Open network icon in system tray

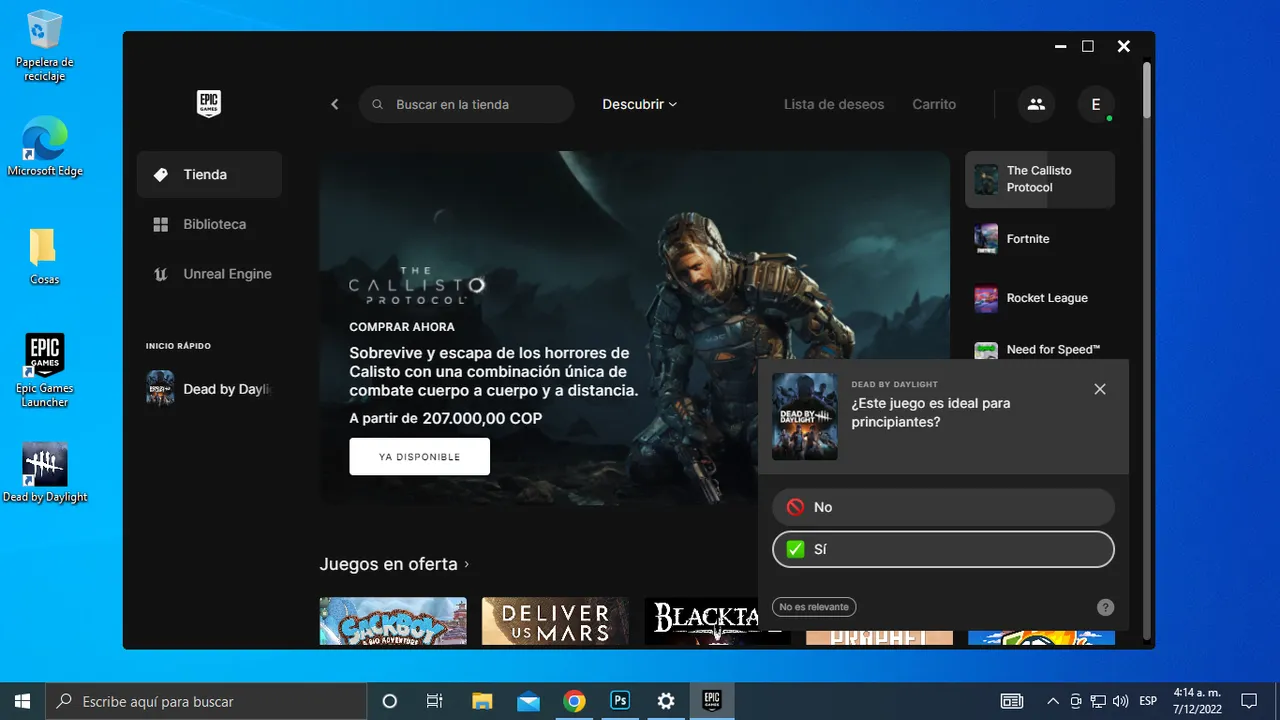1098,701
